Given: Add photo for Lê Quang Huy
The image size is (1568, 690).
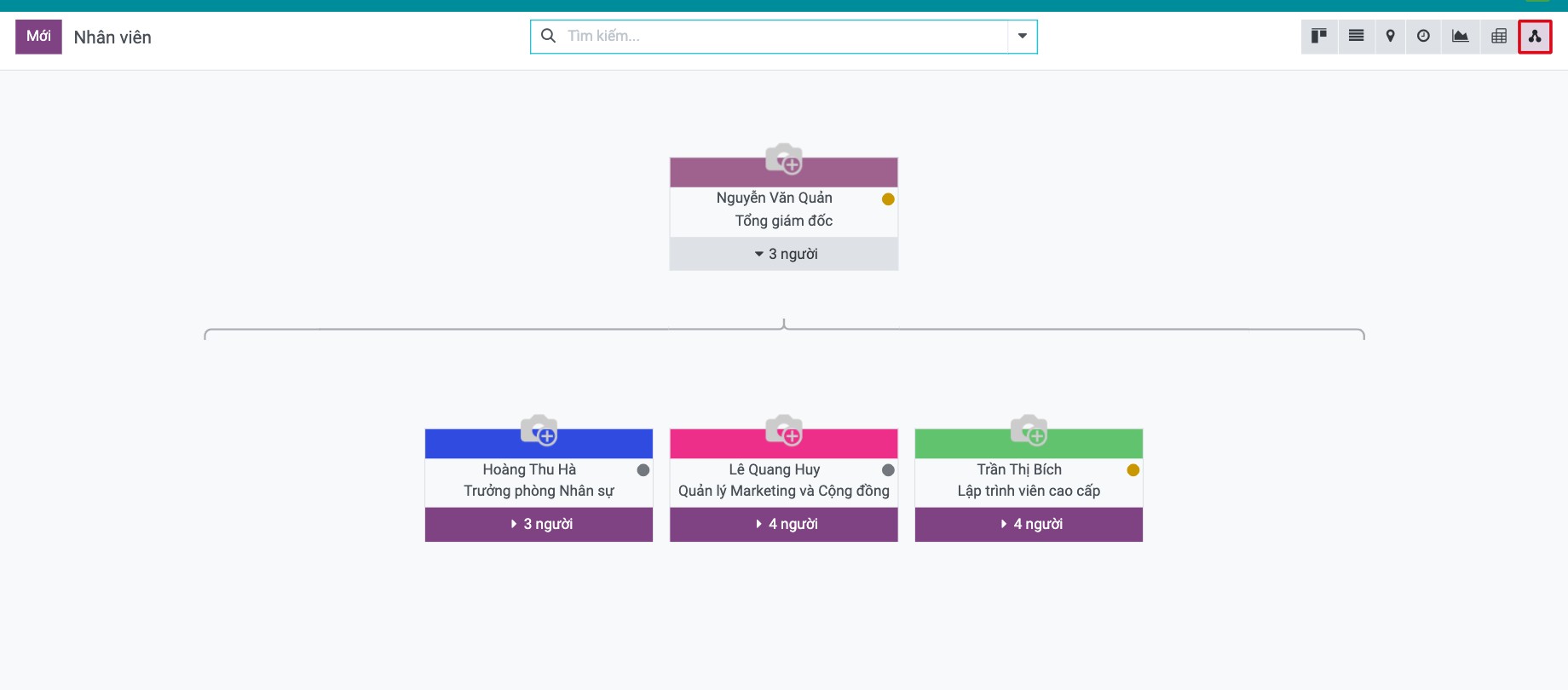Looking at the screenshot, I should pyautogui.click(x=784, y=430).
